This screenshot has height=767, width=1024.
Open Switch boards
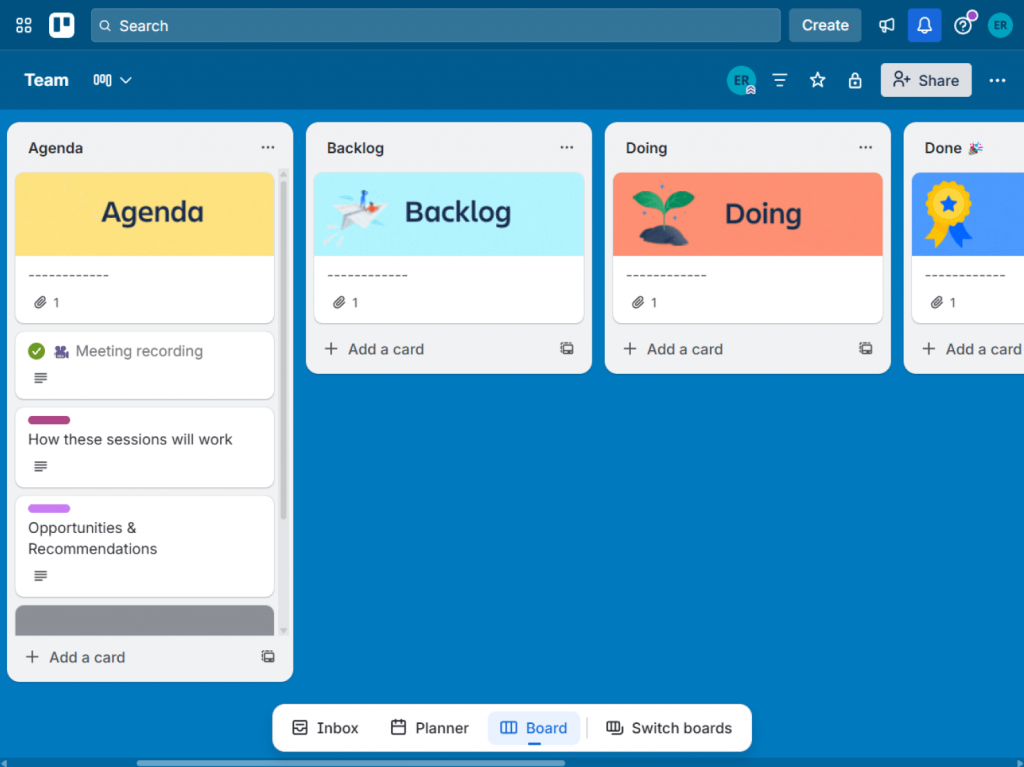coord(669,728)
